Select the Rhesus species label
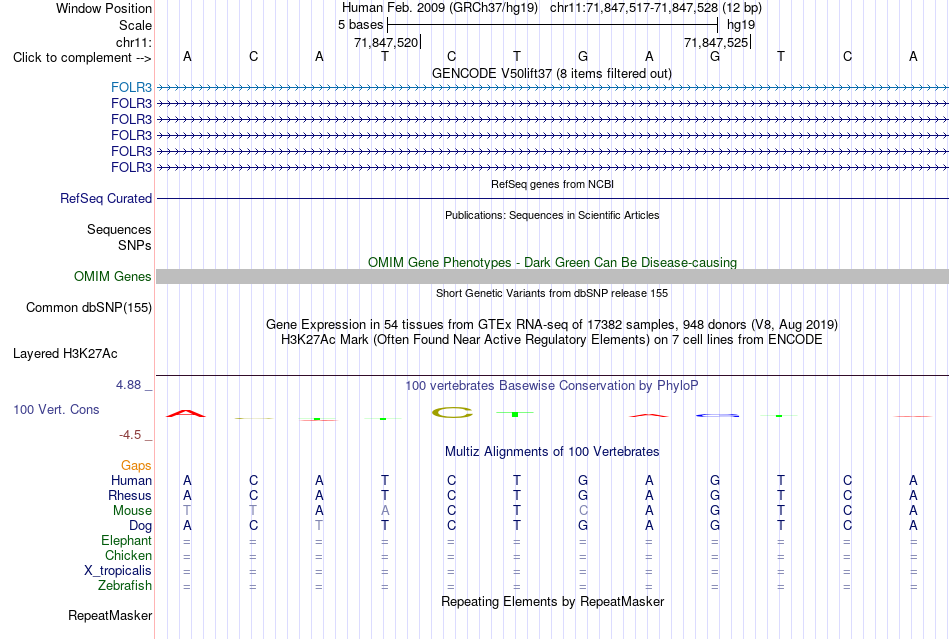This screenshot has width=950, height=639. [130, 495]
